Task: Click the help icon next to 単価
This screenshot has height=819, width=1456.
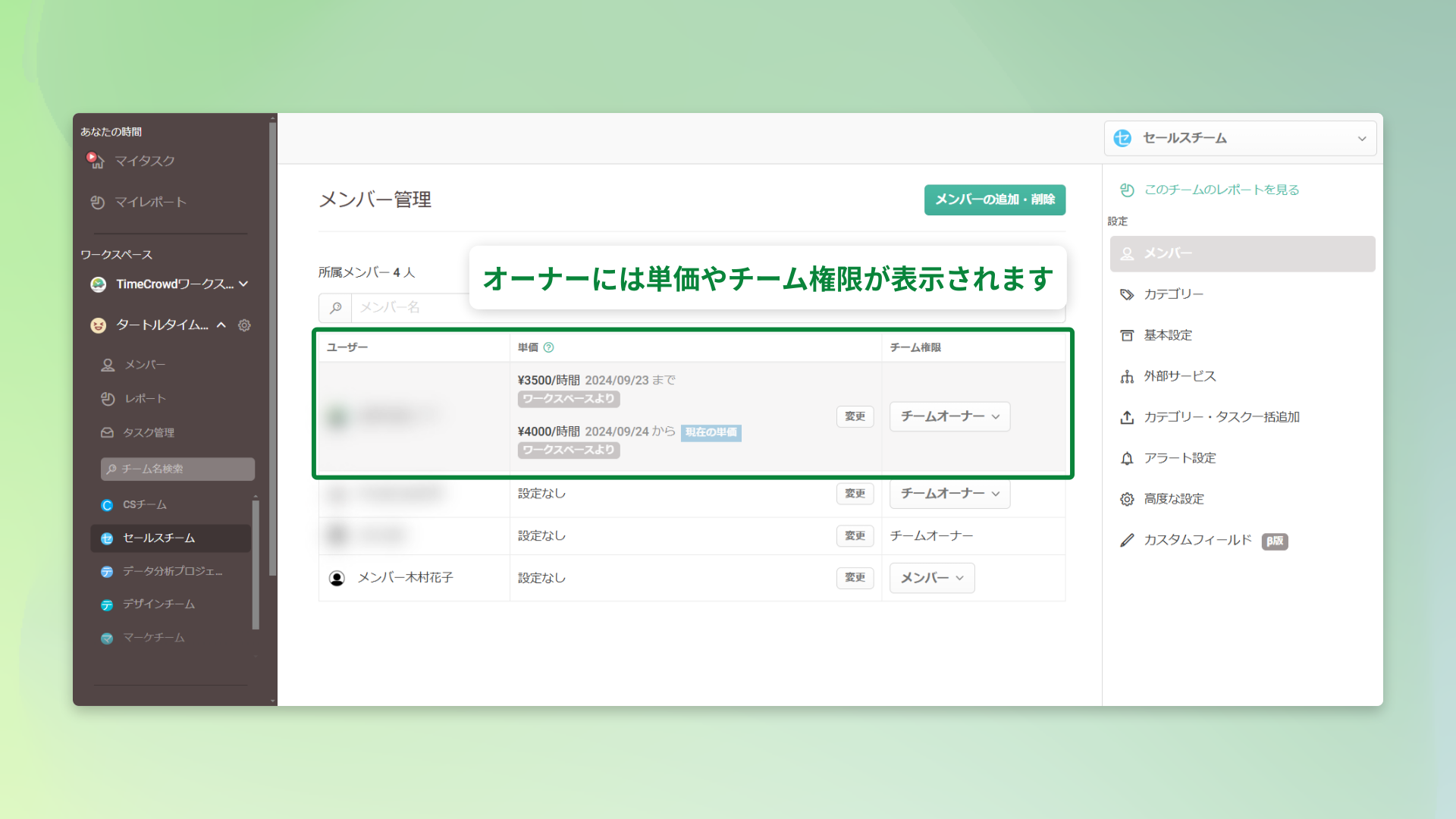Action: tap(548, 347)
